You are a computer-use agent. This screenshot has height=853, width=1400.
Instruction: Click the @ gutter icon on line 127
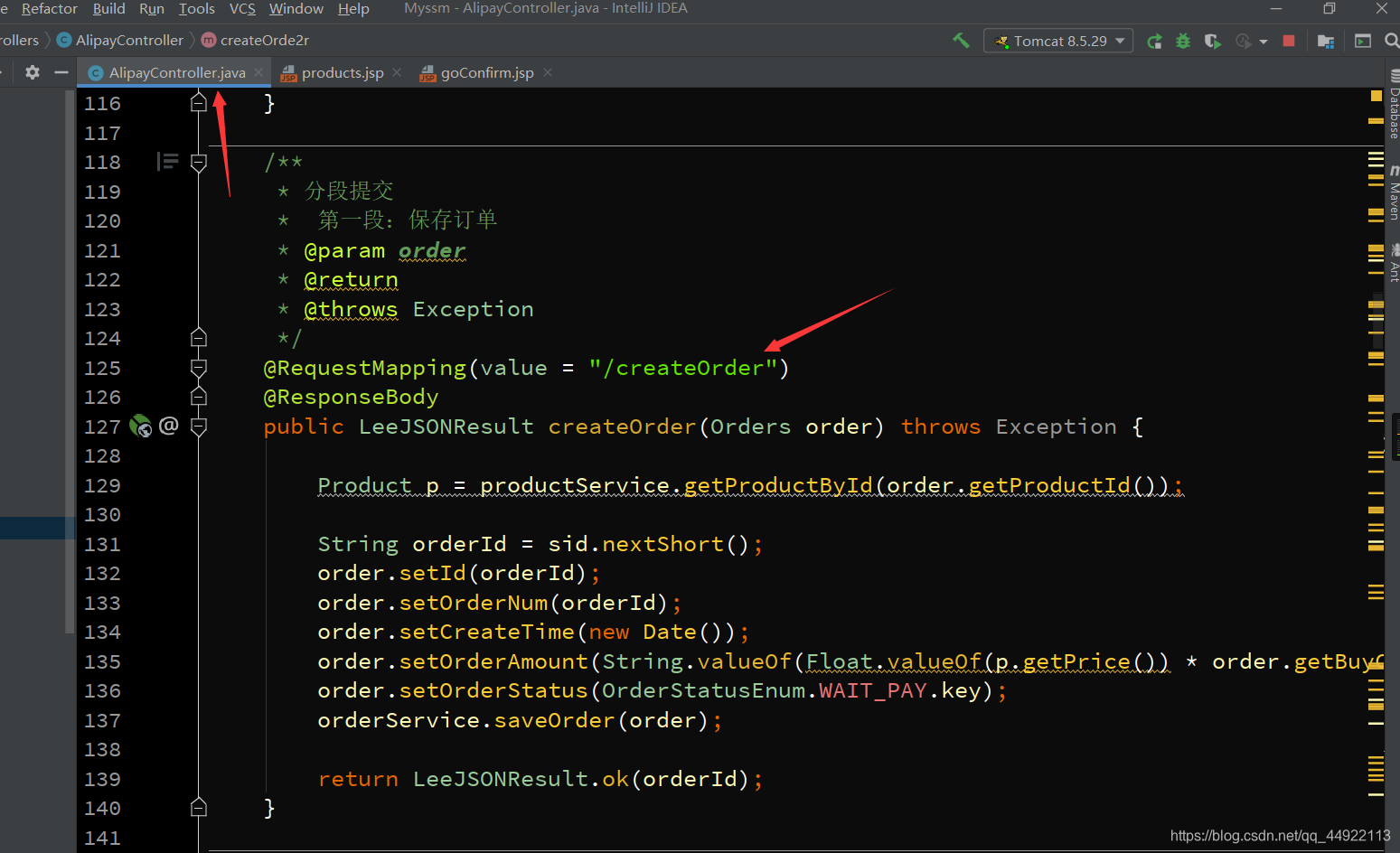[169, 426]
